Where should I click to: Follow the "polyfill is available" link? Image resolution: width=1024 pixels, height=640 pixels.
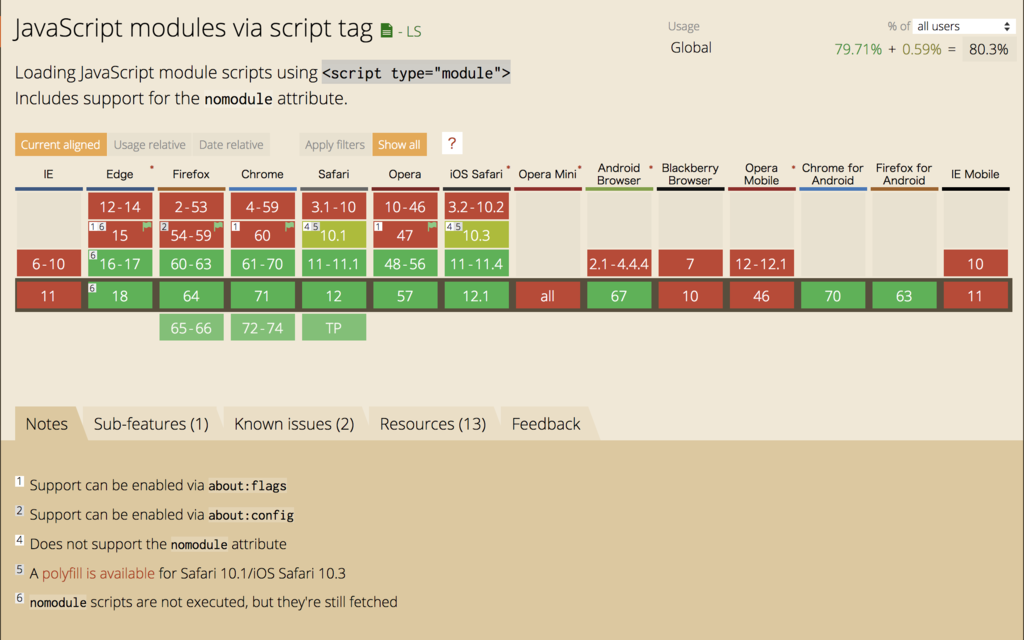98,573
